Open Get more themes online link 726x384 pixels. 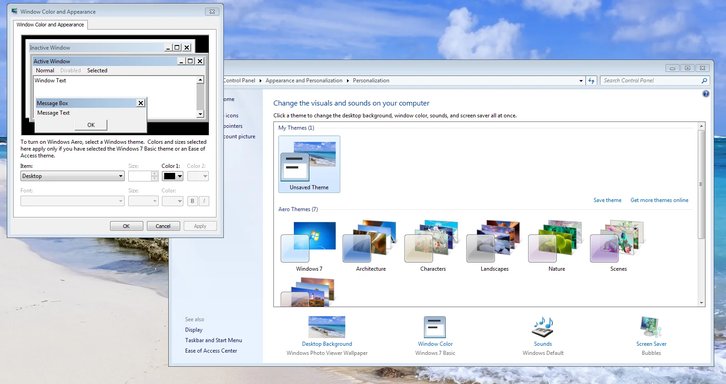pos(659,200)
